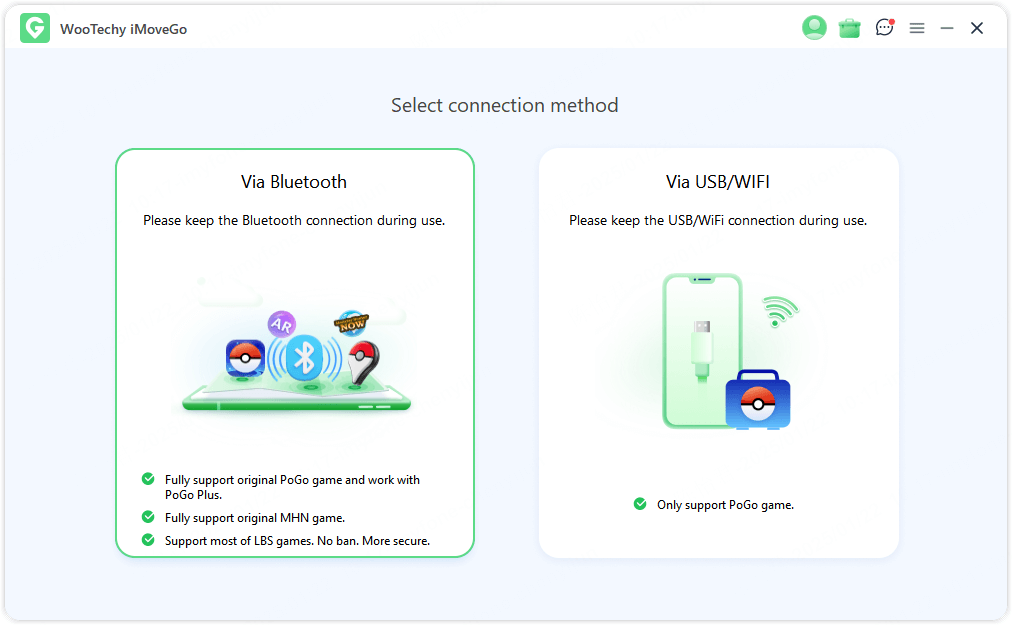Close the iMoveGo window
The image size is (1012, 625).
[977, 28]
